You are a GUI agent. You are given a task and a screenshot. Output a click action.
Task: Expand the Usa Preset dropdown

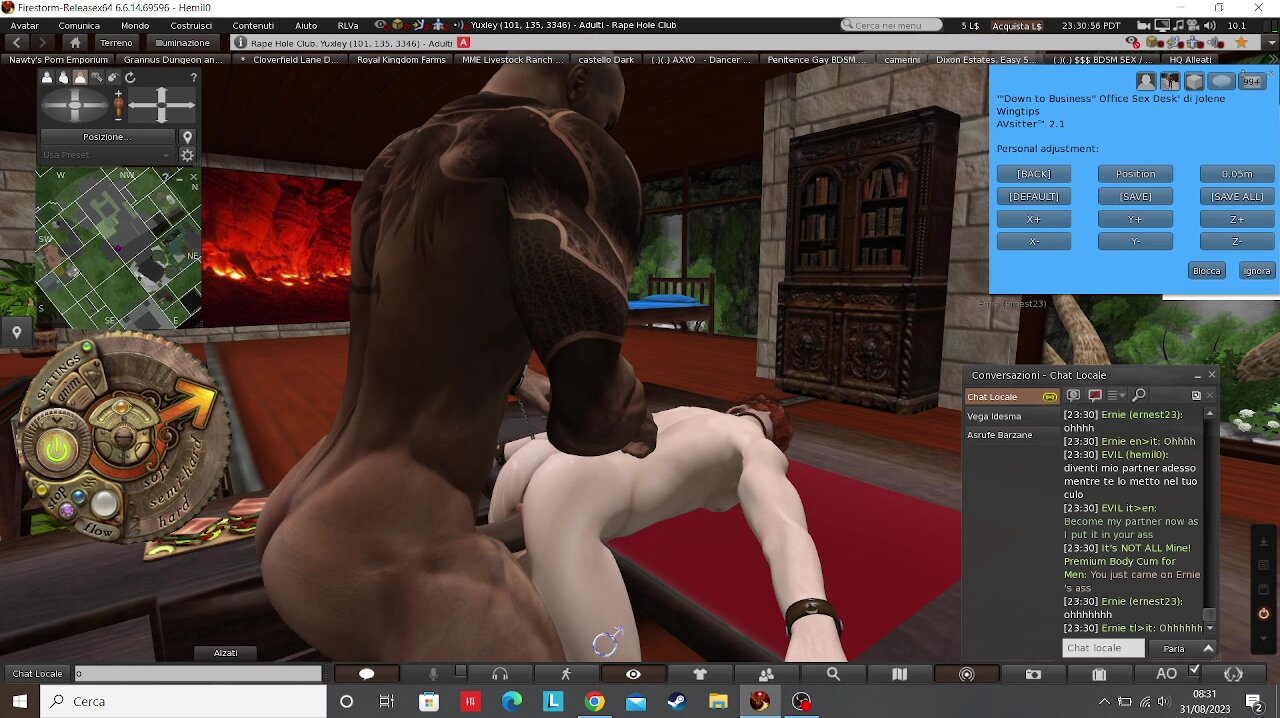click(x=106, y=155)
